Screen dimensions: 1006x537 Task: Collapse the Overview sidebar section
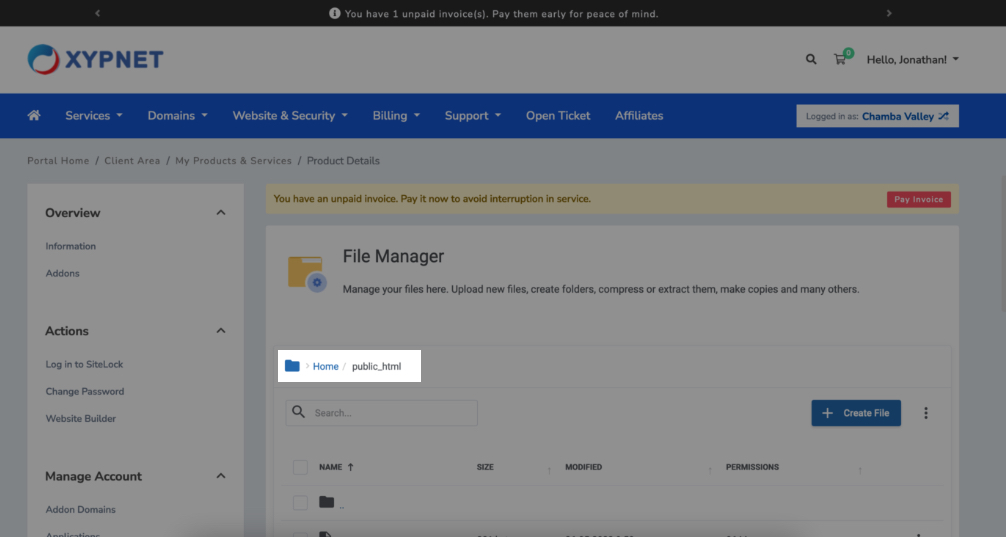point(221,213)
